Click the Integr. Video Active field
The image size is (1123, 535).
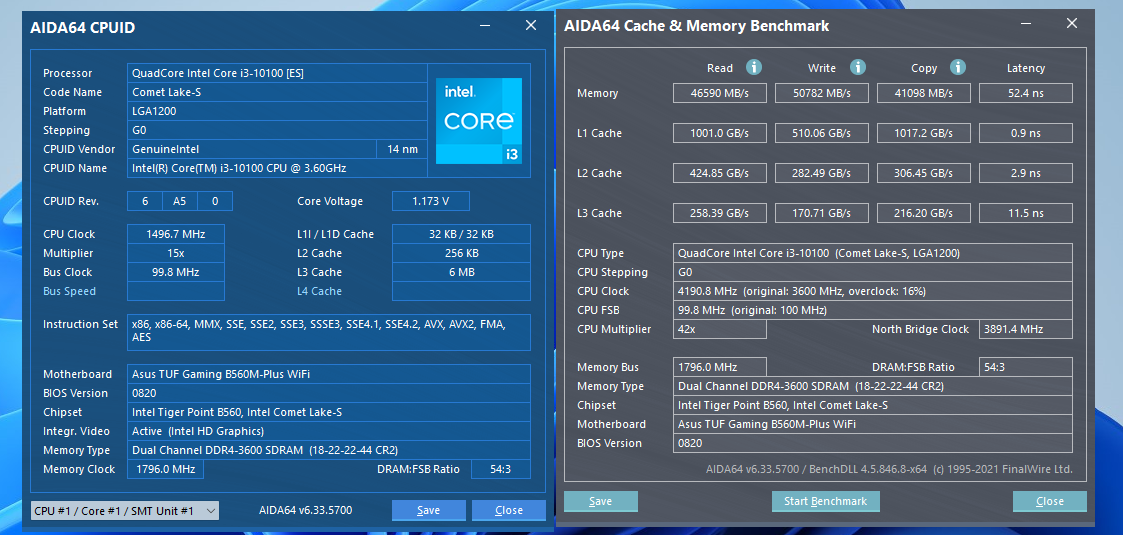click(x=329, y=431)
